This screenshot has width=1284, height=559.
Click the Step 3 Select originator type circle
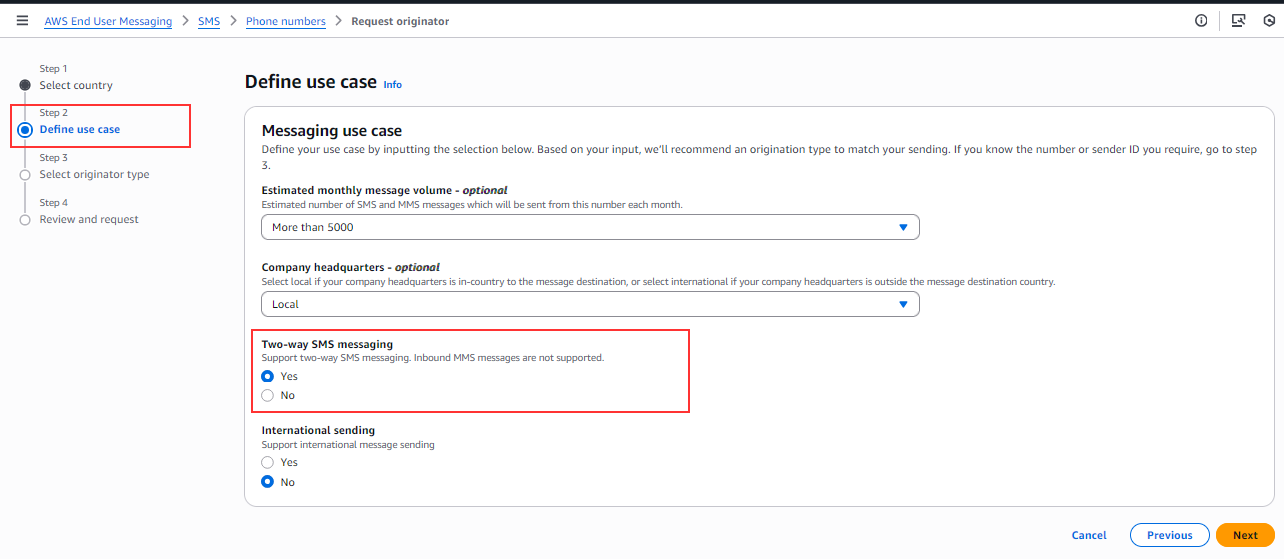25,175
